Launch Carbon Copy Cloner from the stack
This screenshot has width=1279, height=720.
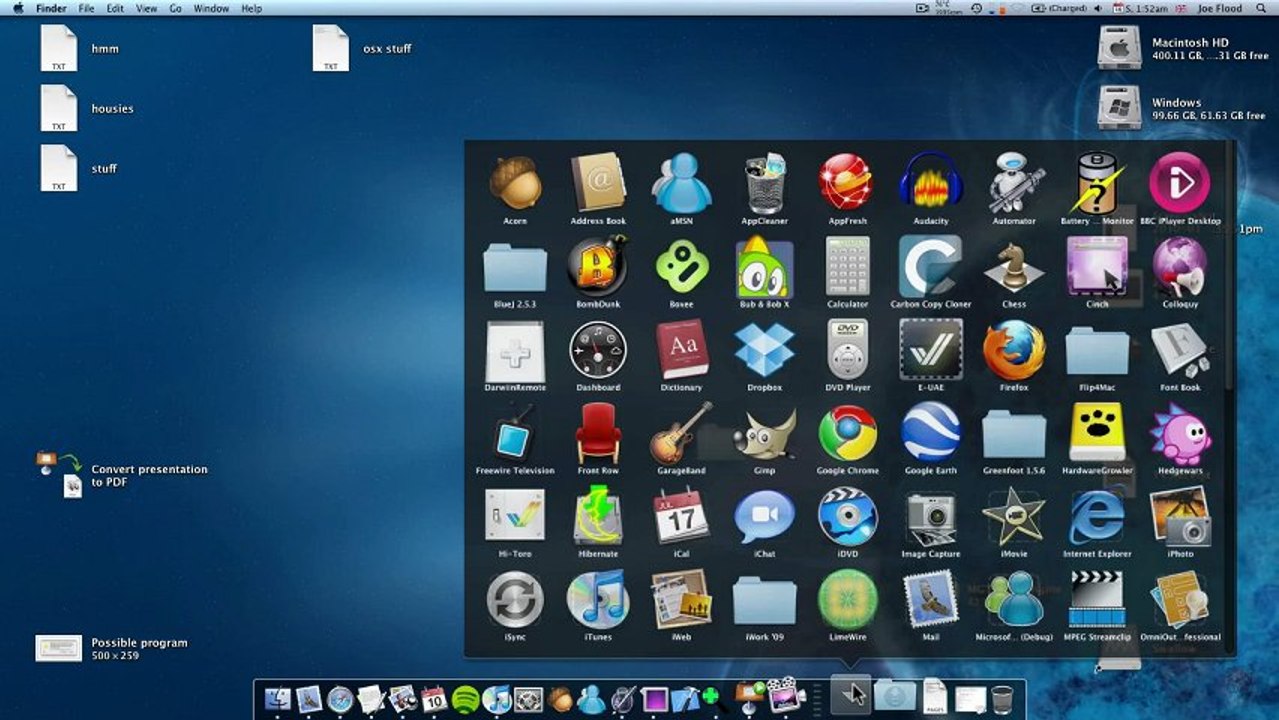931,265
